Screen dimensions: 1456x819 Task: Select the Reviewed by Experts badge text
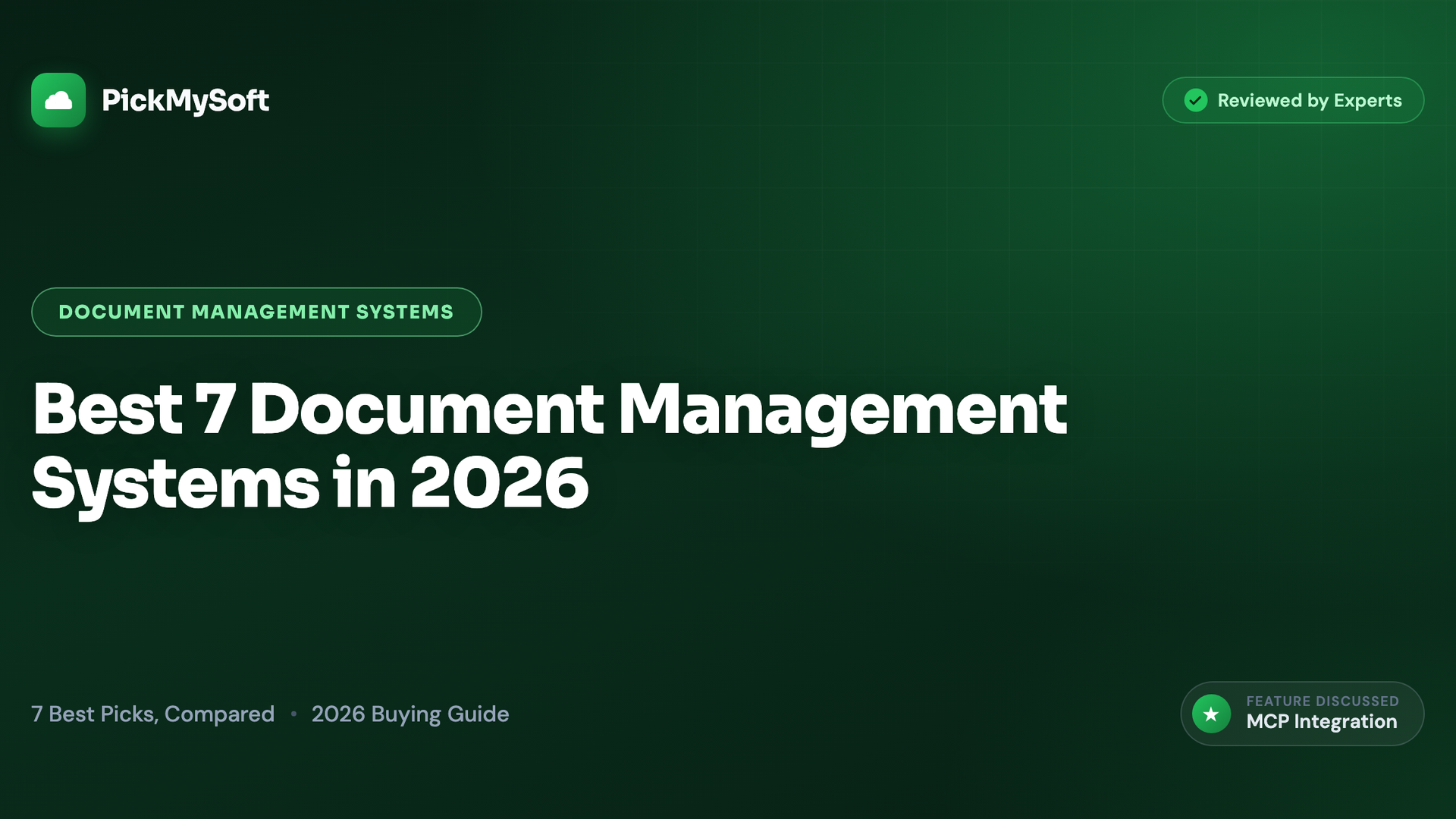pos(1310,100)
